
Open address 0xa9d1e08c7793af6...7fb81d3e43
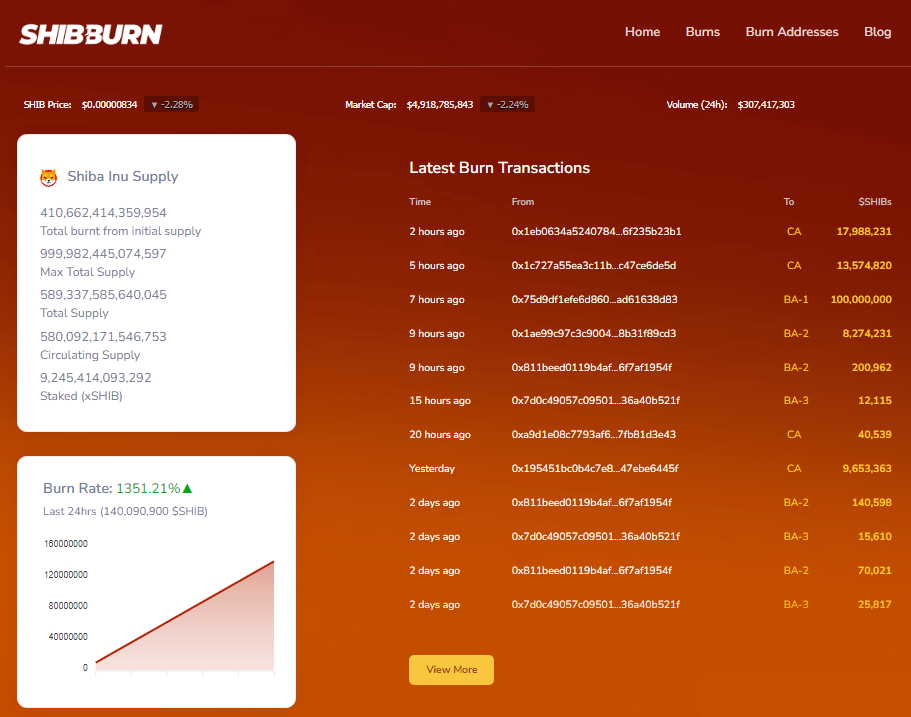[x=593, y=435]
